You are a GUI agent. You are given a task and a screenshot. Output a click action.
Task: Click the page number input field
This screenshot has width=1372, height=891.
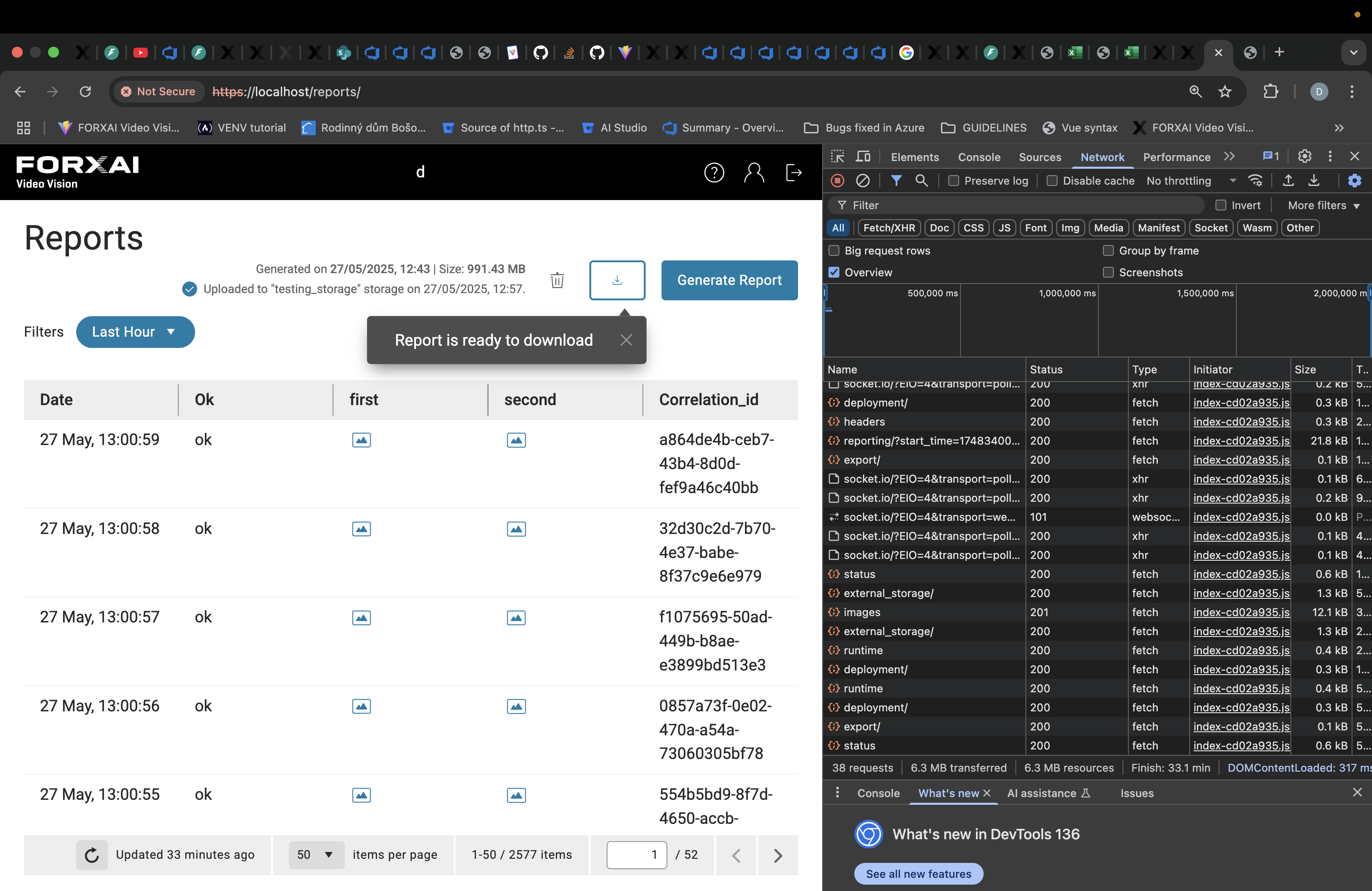[x=637, y=855]
